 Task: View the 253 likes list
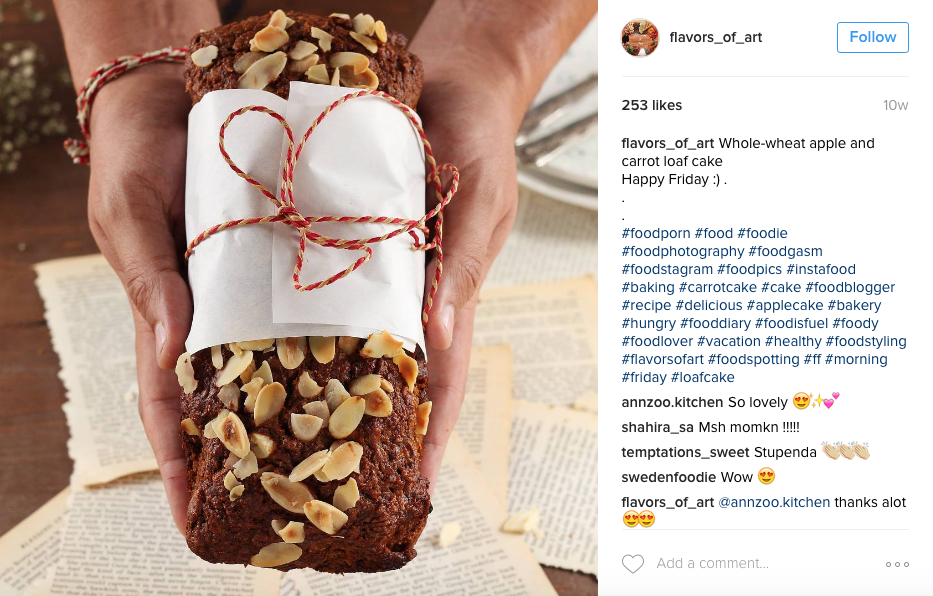tap(652, 105)
